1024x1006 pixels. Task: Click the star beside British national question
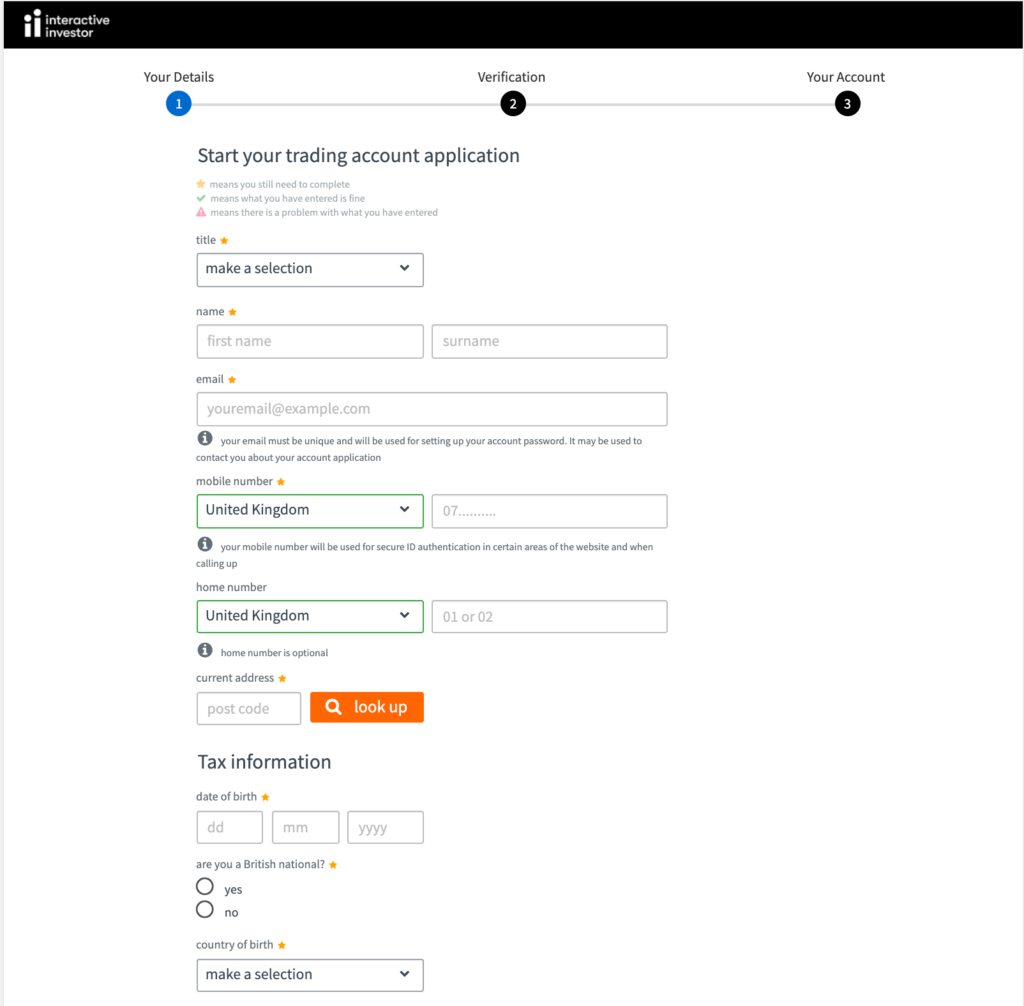pos(333,865)
